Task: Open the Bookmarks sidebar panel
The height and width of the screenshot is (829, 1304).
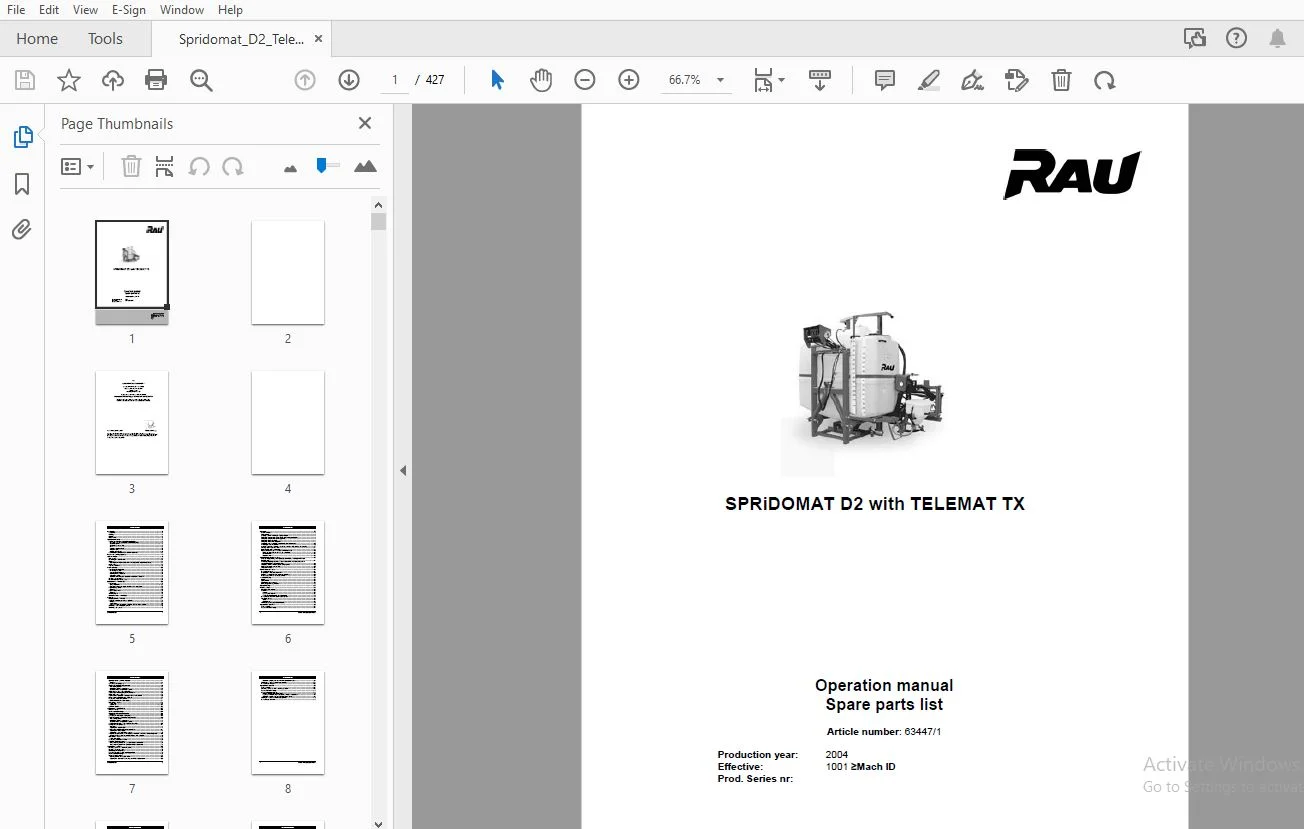Action: point(22,184)
